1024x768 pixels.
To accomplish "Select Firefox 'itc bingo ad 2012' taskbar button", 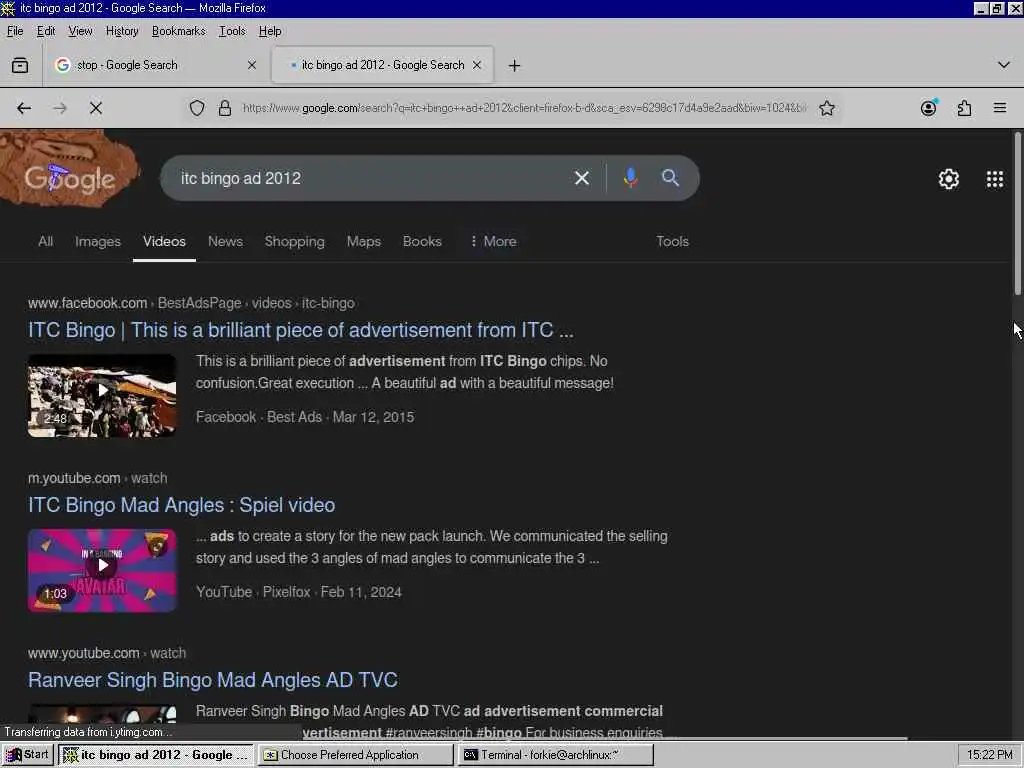I will coord(155,755).
